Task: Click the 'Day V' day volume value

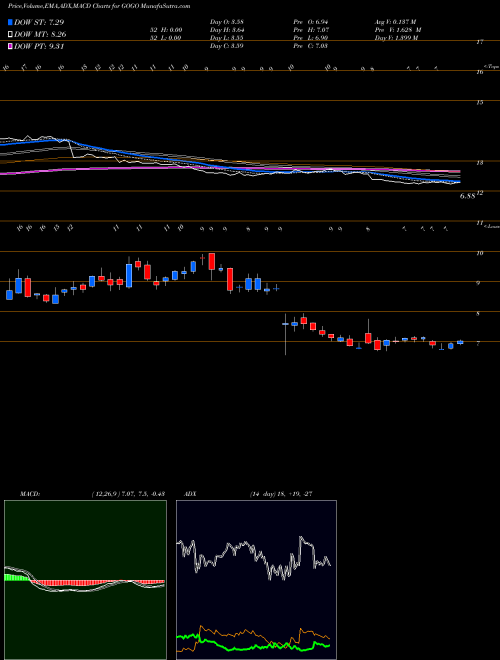Action: click(x=398, y=38)
